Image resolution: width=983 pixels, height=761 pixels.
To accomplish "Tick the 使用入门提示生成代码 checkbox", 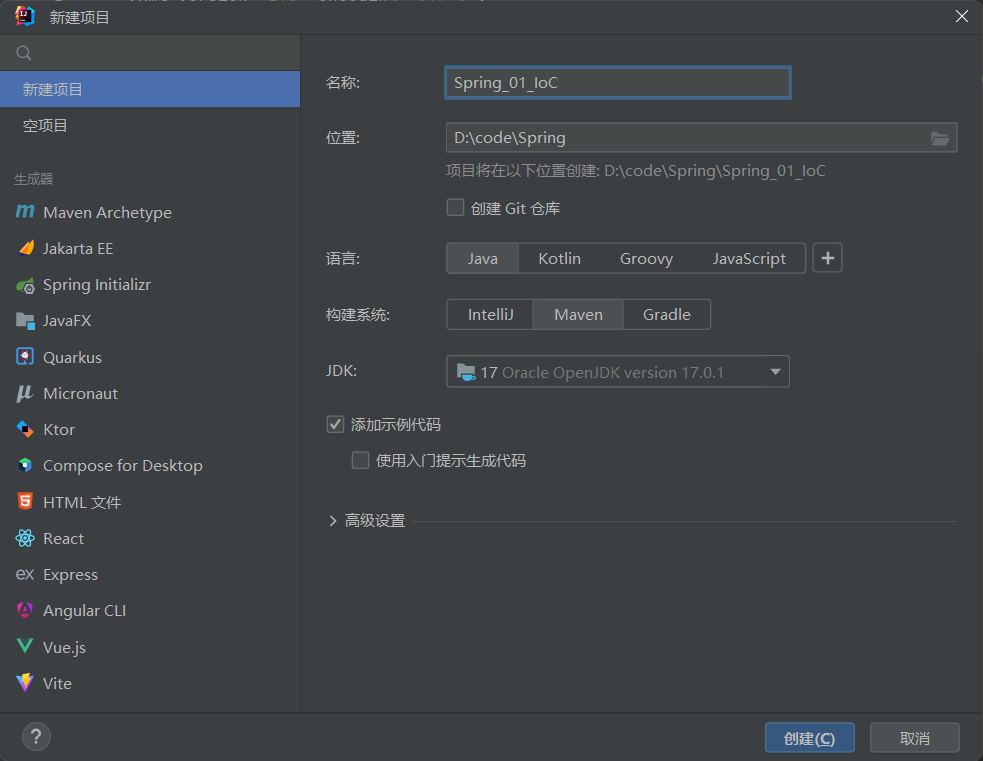I will click(x=361, y=460).
